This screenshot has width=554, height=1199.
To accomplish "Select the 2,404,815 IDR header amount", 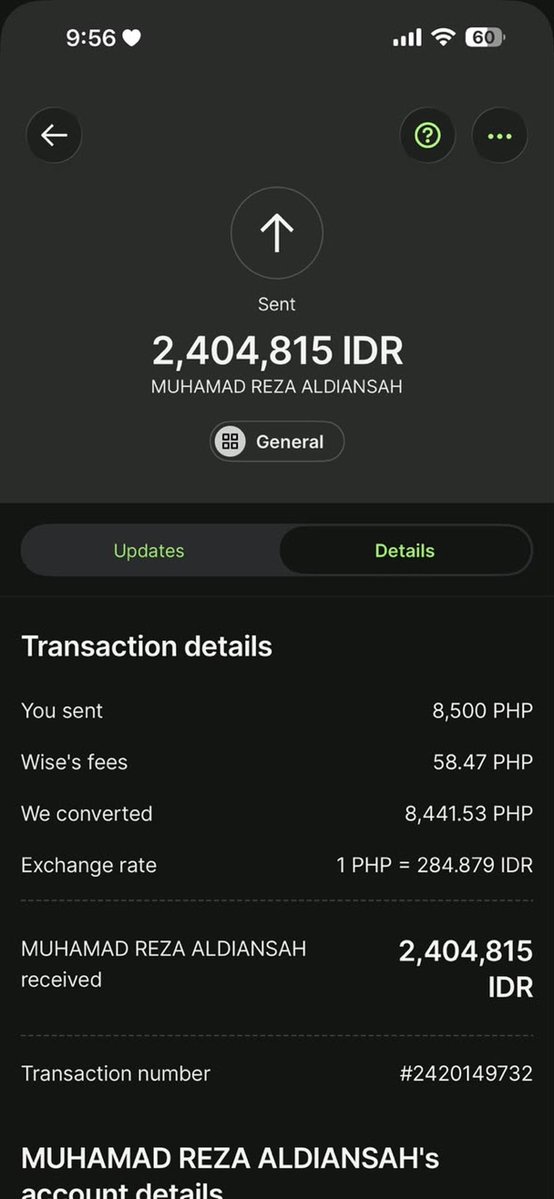I will click(277, 351).
